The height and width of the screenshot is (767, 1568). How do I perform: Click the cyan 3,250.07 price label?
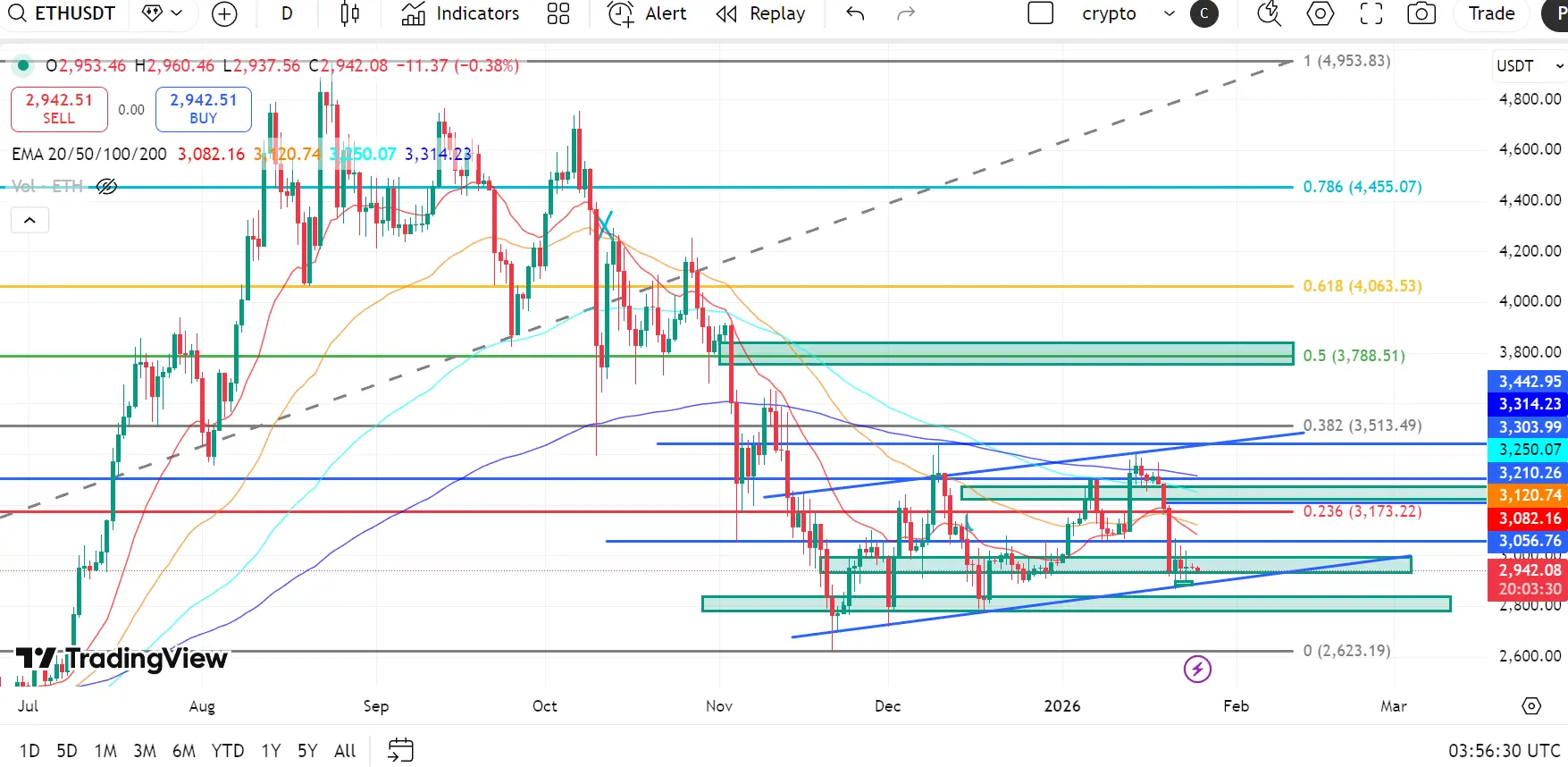point(1530,450)
